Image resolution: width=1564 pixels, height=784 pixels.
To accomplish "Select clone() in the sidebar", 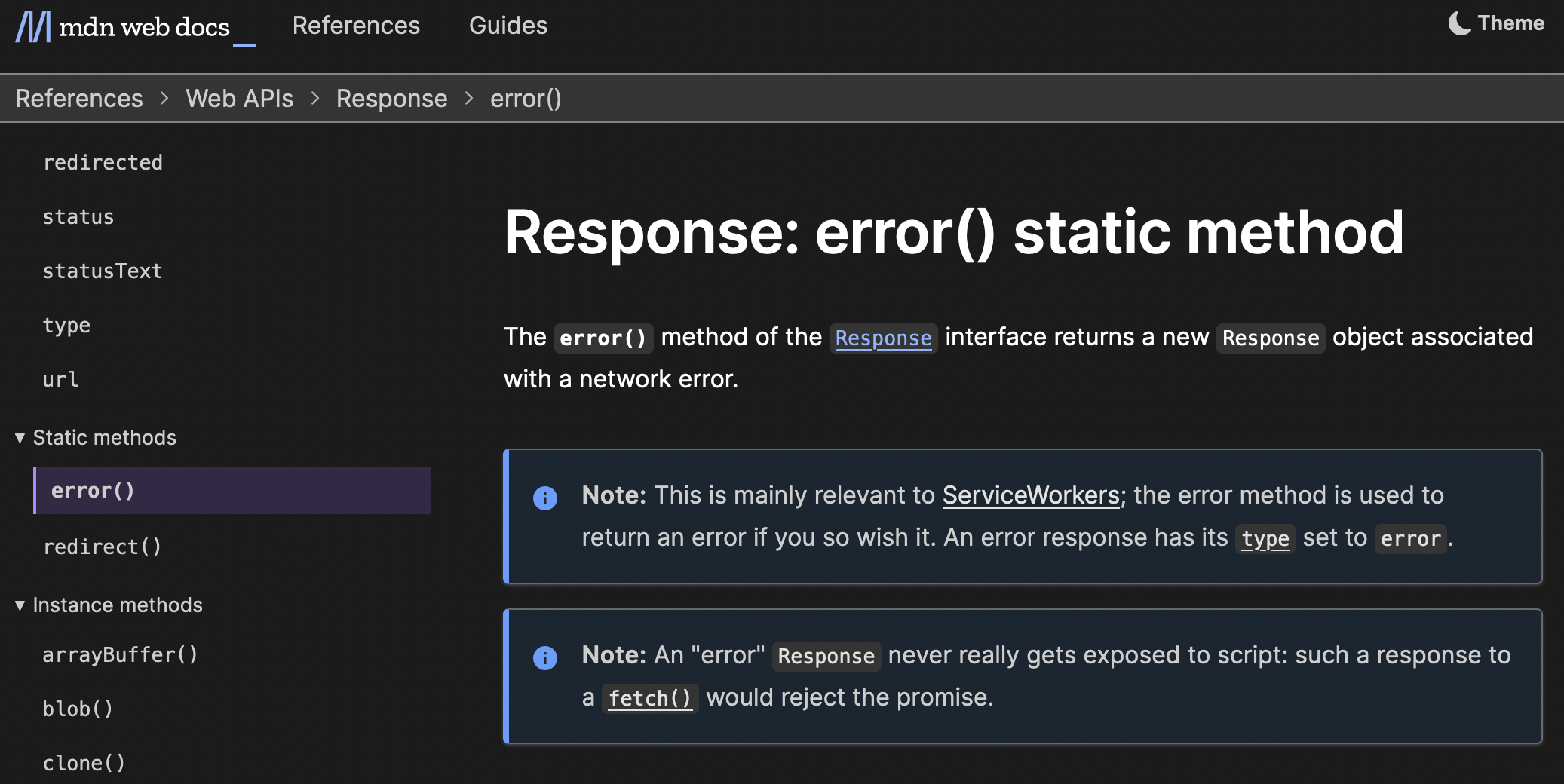I will coord(84,762).
